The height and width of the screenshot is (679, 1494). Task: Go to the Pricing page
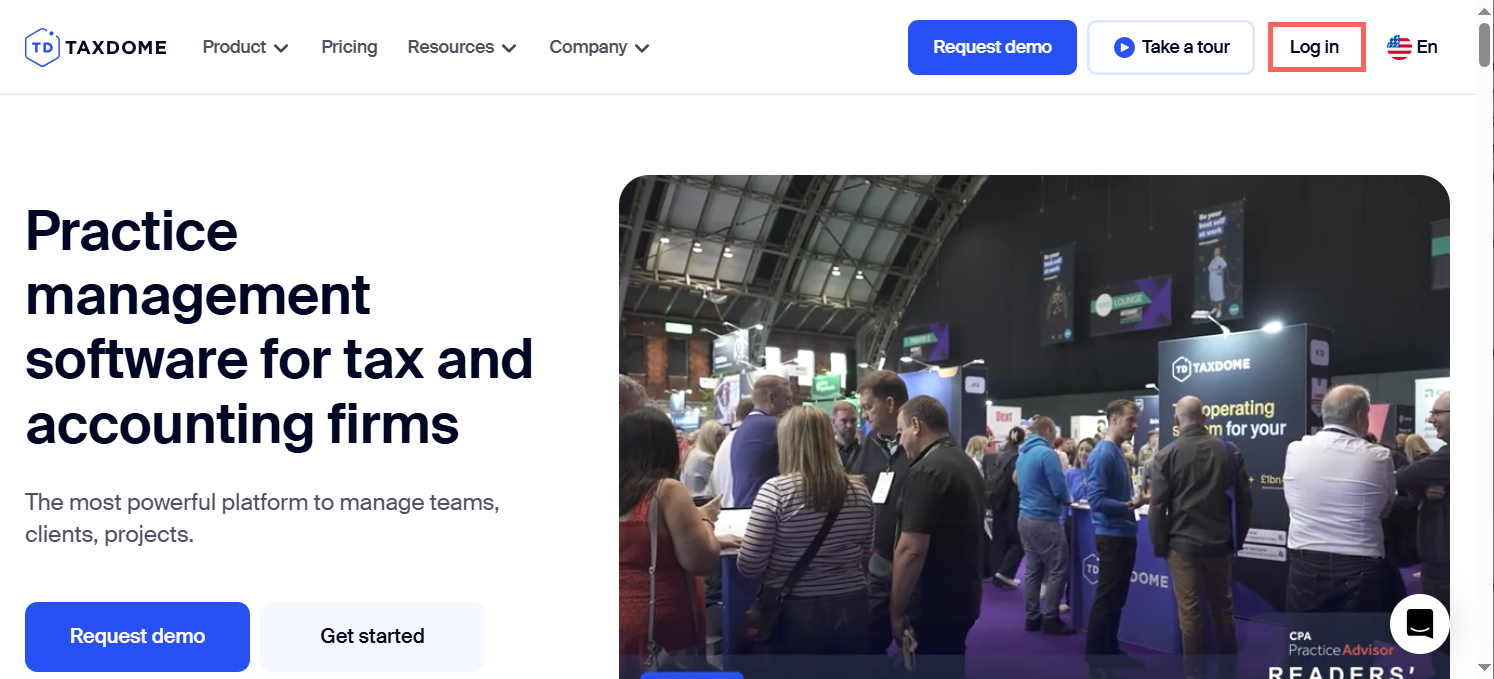349,47
